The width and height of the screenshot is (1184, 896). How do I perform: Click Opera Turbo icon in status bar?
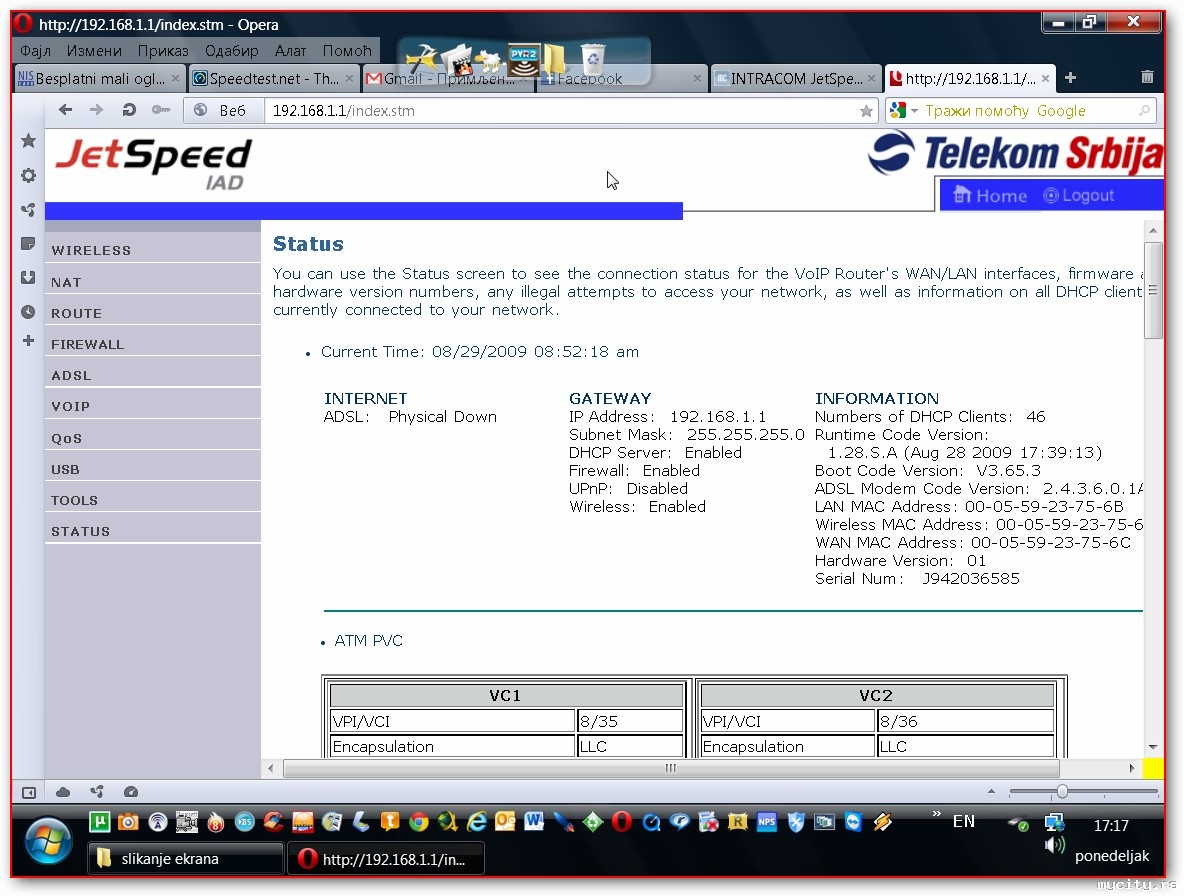(x=131, y=792)
